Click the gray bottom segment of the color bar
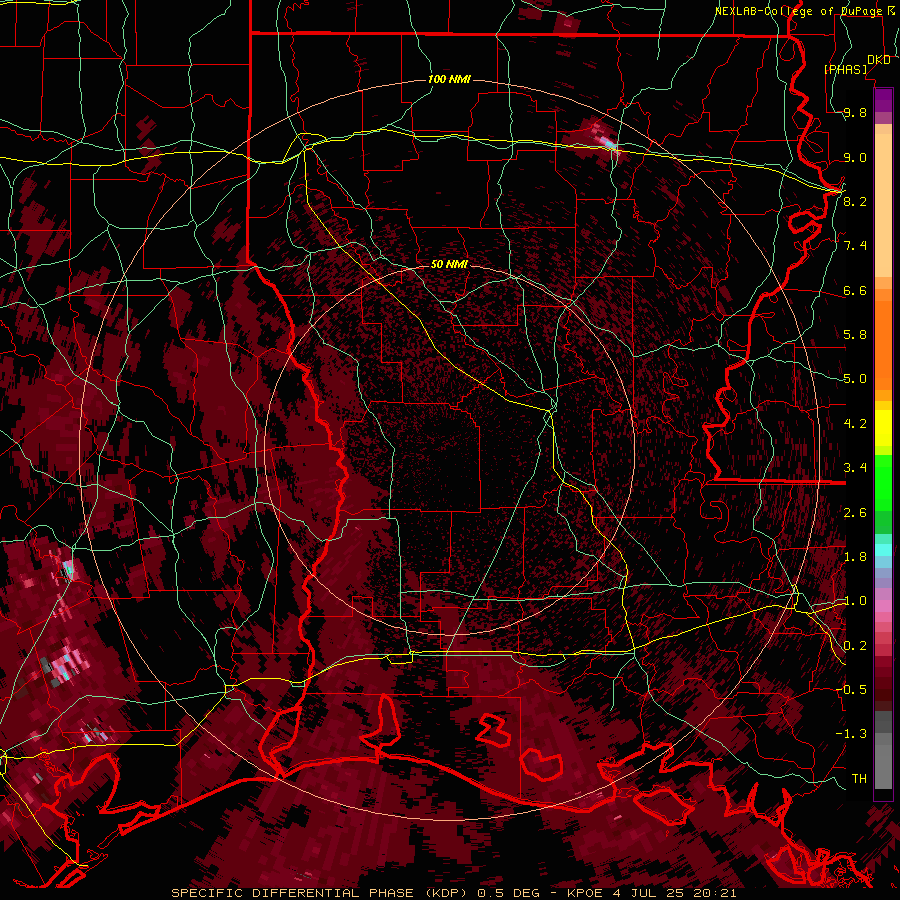 tap(883, 769)
